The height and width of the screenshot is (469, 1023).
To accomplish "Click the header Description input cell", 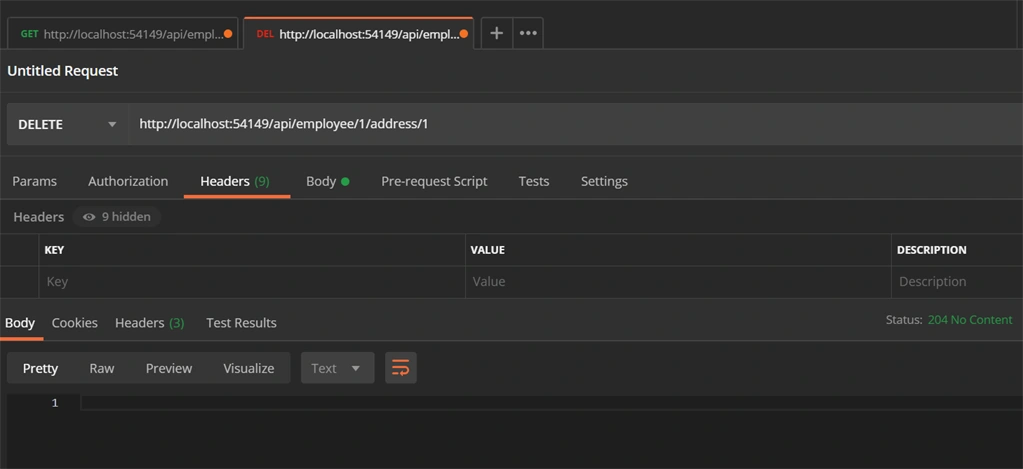I will 957,282.
